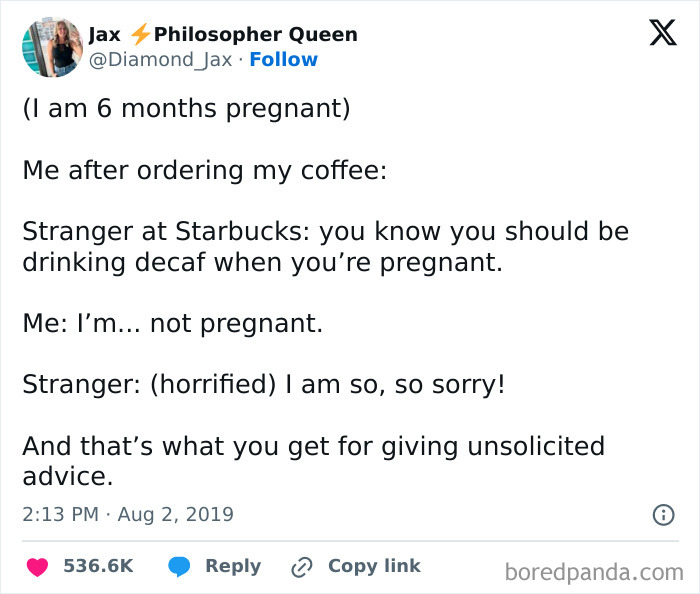Click the 'Stranger: (horrified)' apology line

pyautogui.click(x=264, y=384)
